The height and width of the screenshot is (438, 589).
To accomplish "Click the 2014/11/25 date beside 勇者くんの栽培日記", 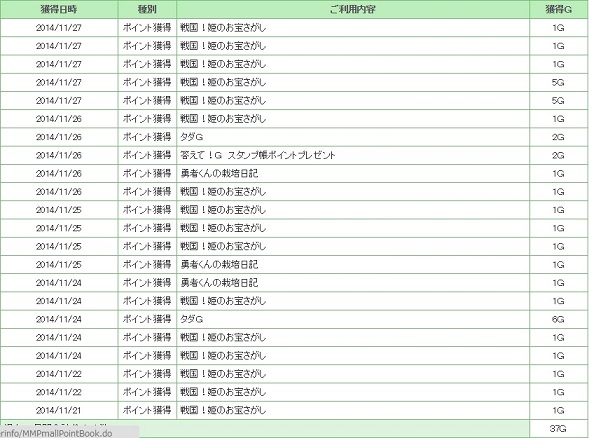I will point(59,264).
